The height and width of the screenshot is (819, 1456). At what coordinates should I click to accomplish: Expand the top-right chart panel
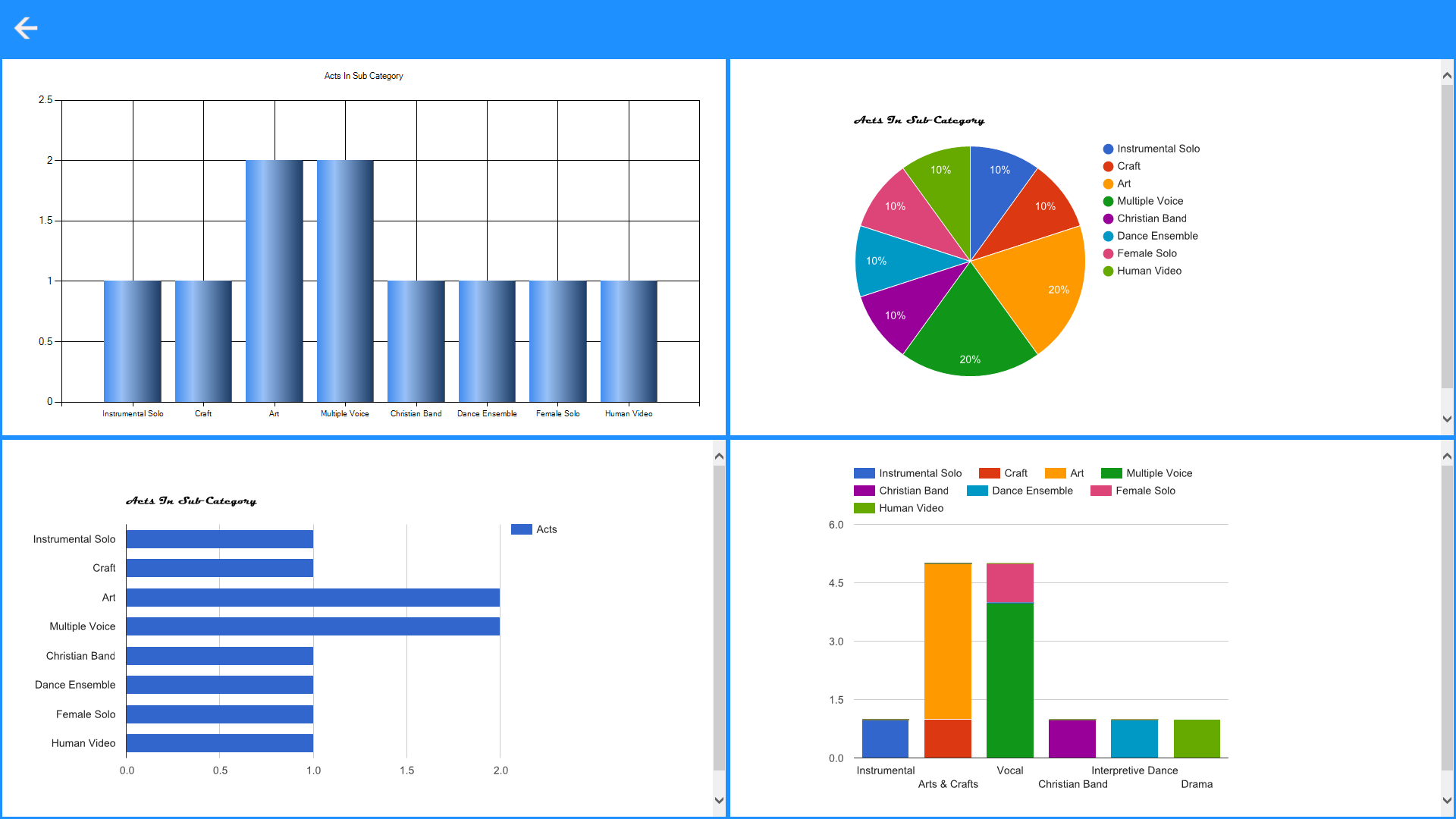coord(1447,76)
